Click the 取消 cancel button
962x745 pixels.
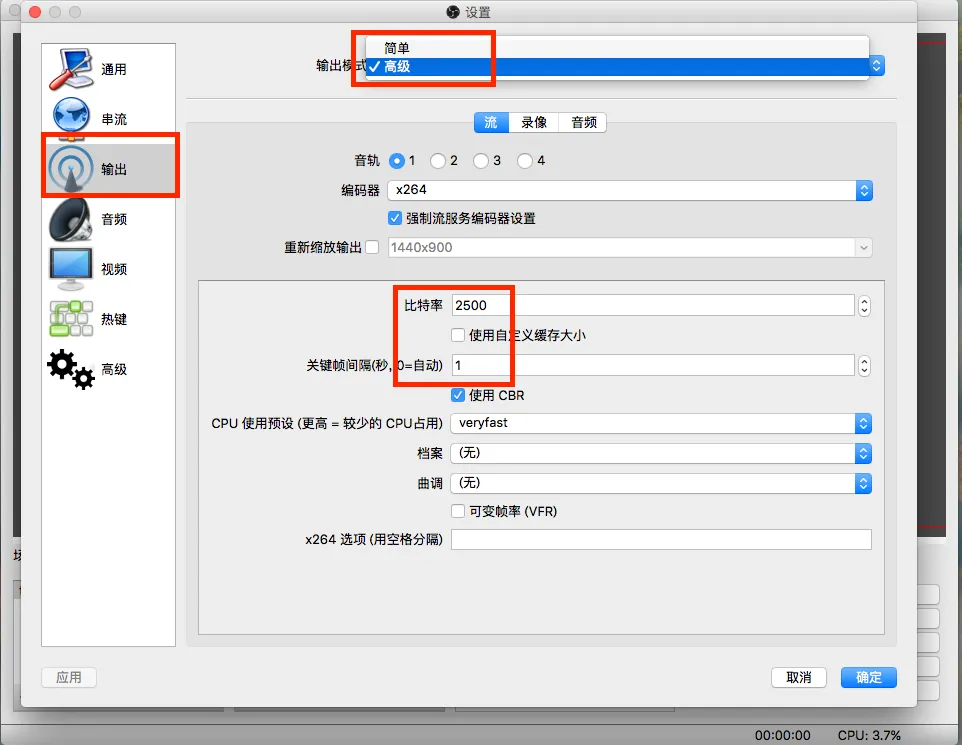tap(798, 677)
